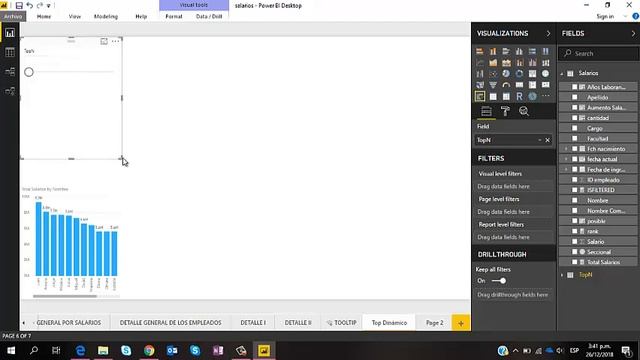Navigate to previous page tabs with arrow
Screen dimensions: 640x360
(24, 323)
